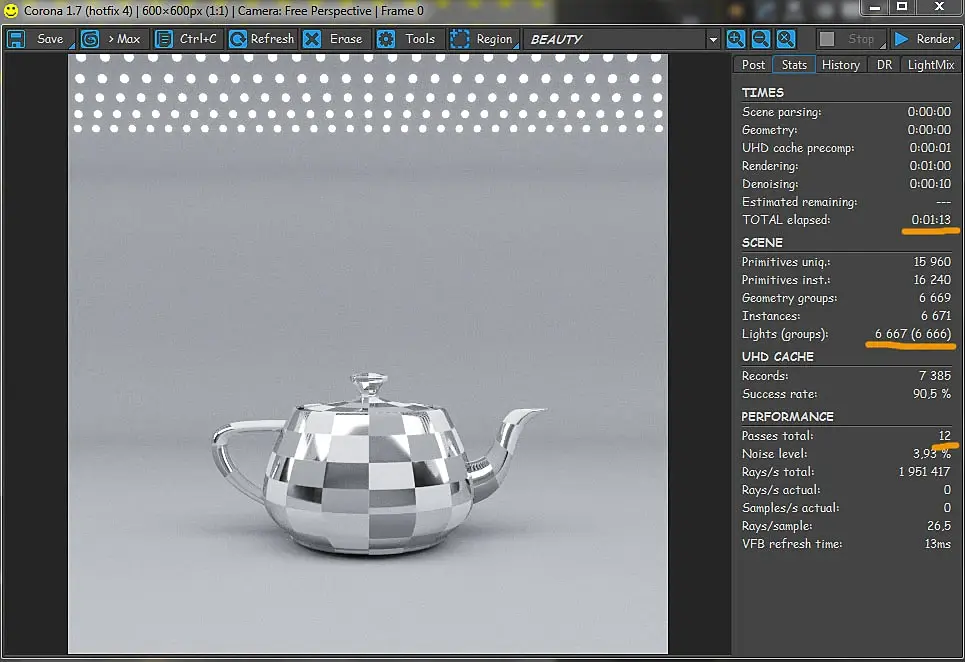Expand the Save button's corner arrow menu
965x662 pixels.
[x=71, y=46]
